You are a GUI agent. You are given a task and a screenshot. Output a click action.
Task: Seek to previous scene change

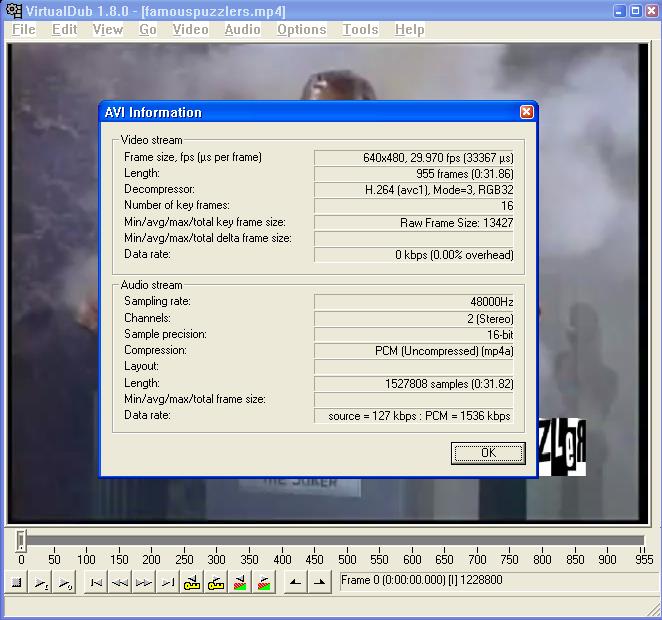(x=240, y=583)
